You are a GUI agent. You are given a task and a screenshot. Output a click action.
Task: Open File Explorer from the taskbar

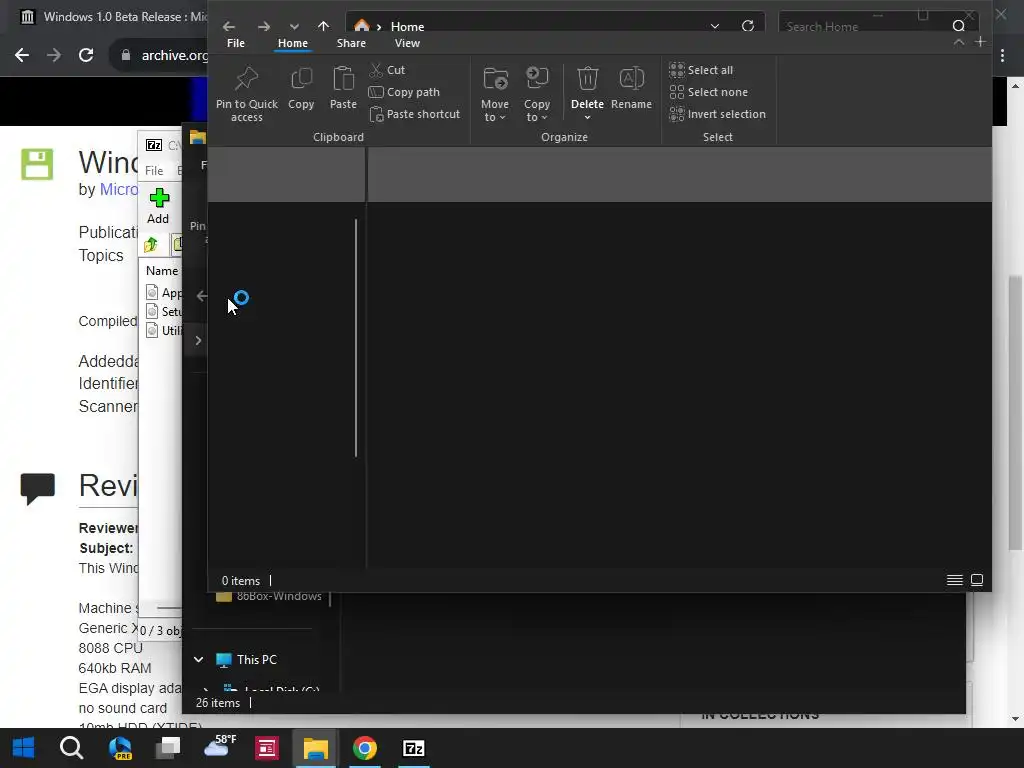[x=315, y=748]
